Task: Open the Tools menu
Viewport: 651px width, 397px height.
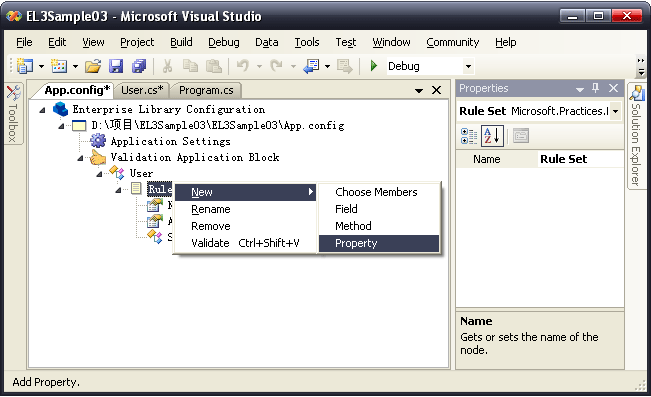Action: 307,42
